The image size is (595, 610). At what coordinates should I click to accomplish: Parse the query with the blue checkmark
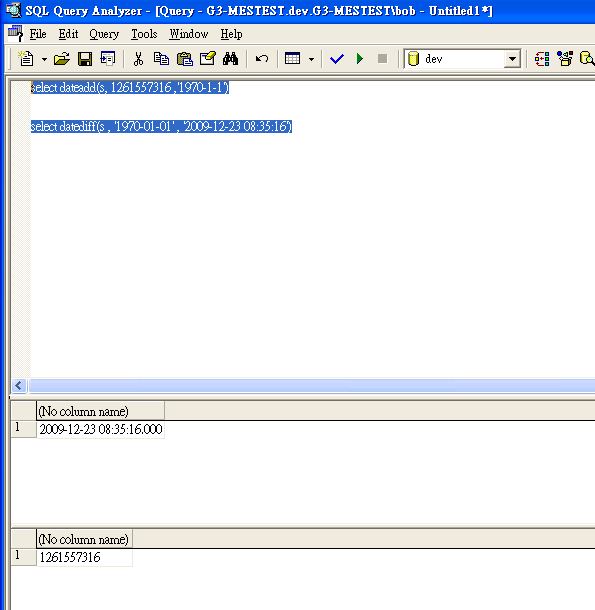337,59
